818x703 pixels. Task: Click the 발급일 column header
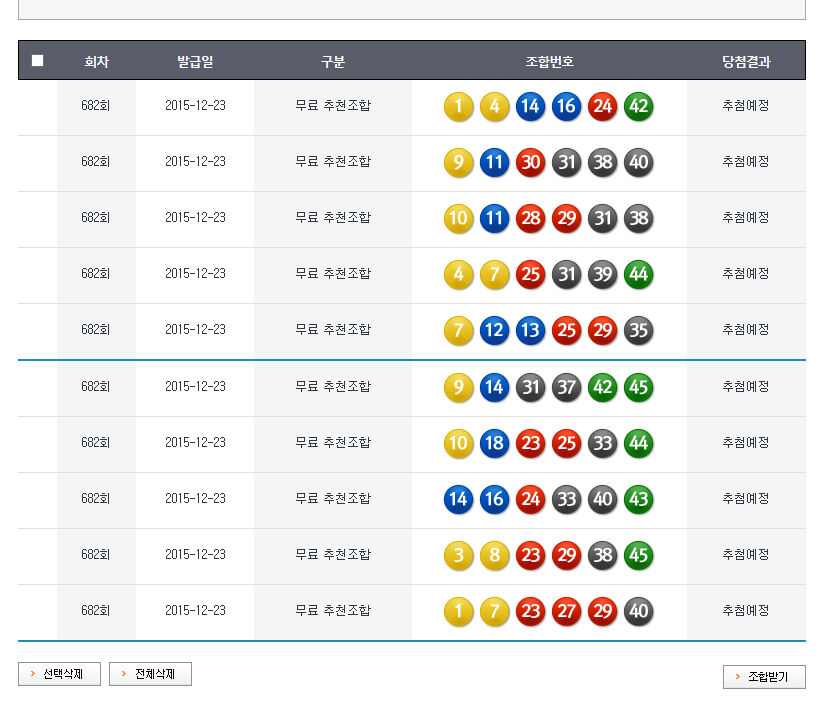[195, 62]
